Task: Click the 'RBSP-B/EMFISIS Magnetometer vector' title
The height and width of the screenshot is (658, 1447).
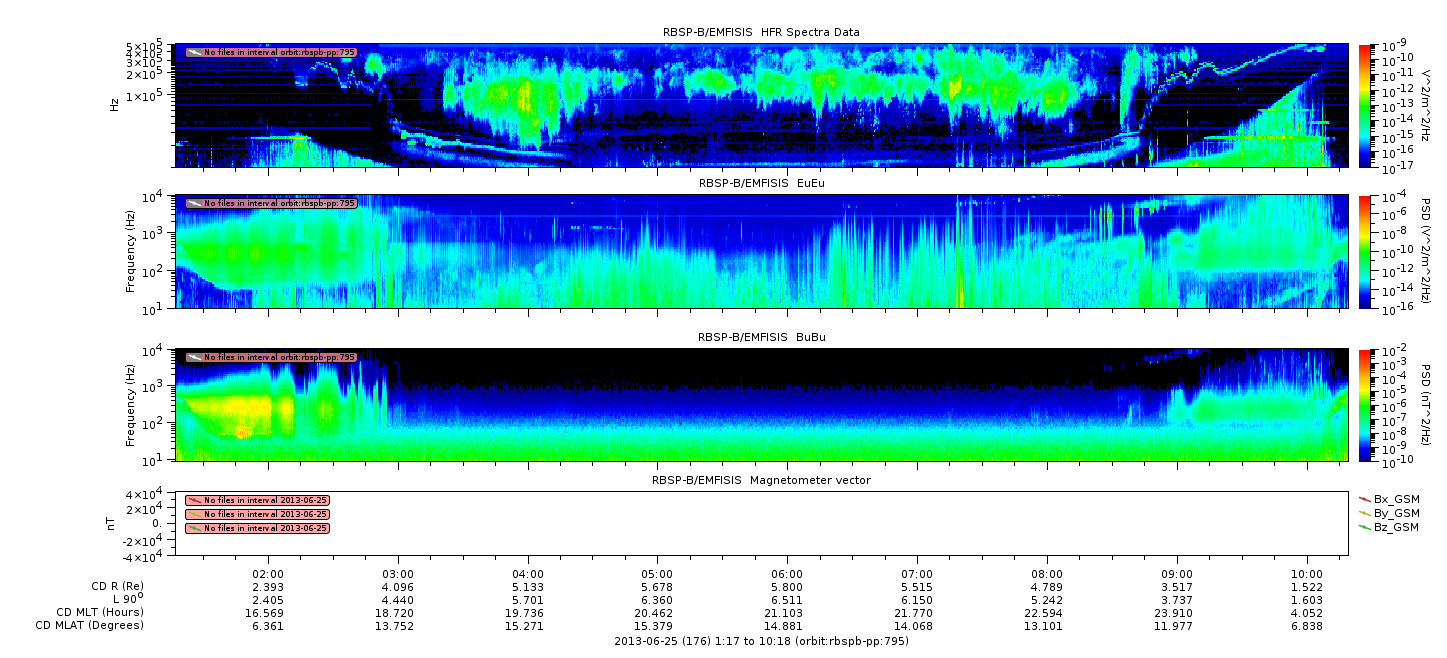Action: coord(761,480)
